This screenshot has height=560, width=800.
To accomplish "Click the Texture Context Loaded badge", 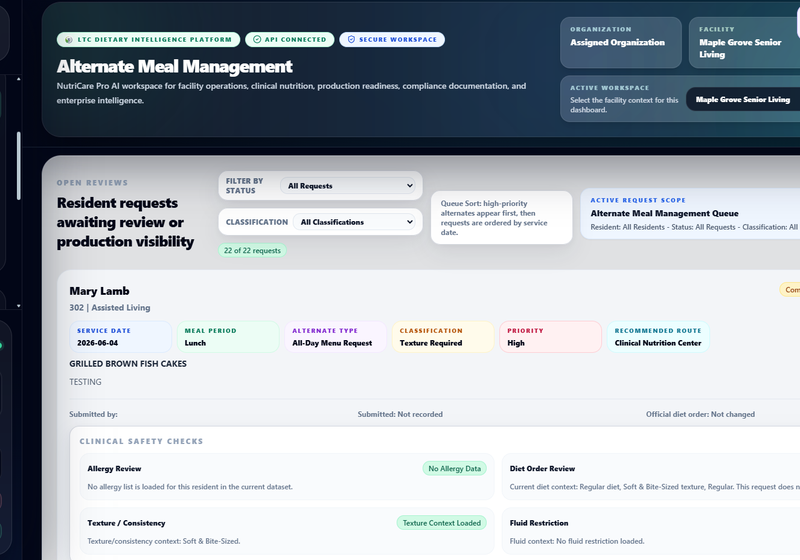I will tap(442, 523).
